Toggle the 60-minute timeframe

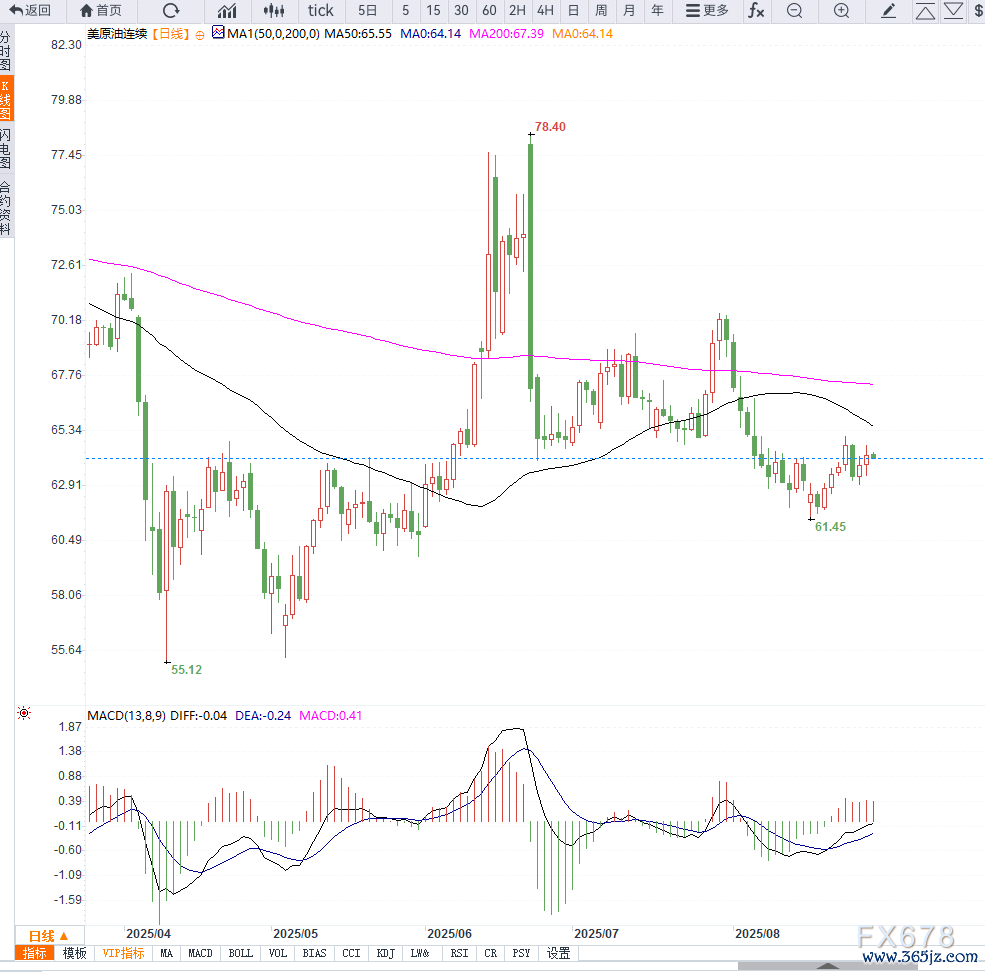click(x=489, y=11)
